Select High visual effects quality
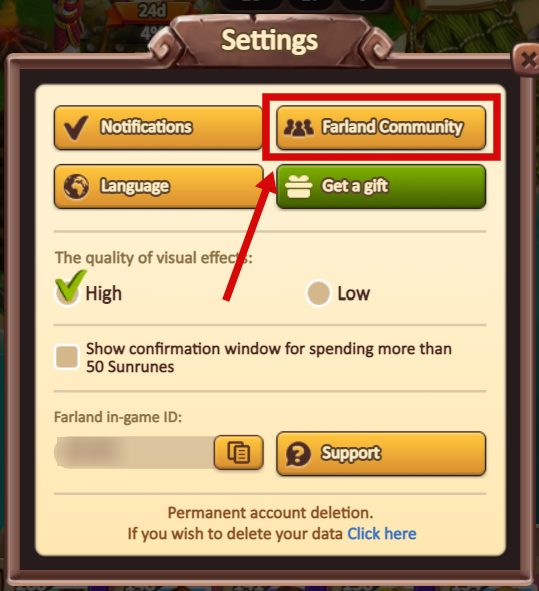The width and height of the screenshot is (539, 591). [68, 291]
